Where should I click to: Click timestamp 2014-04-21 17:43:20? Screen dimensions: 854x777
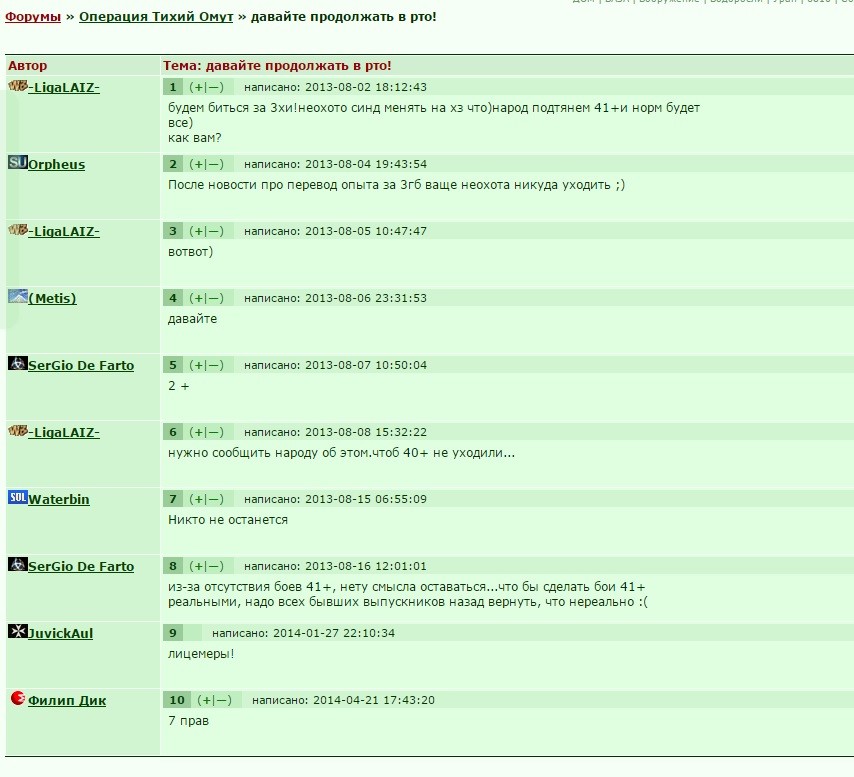click(x=374, y=700)
